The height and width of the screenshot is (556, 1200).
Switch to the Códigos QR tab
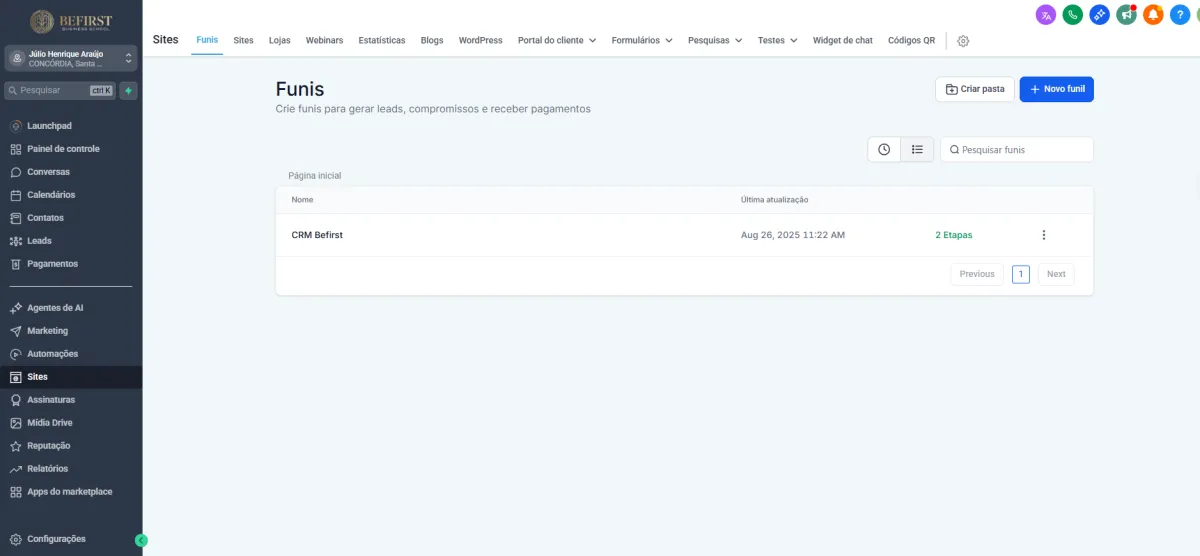coord(912,40)
